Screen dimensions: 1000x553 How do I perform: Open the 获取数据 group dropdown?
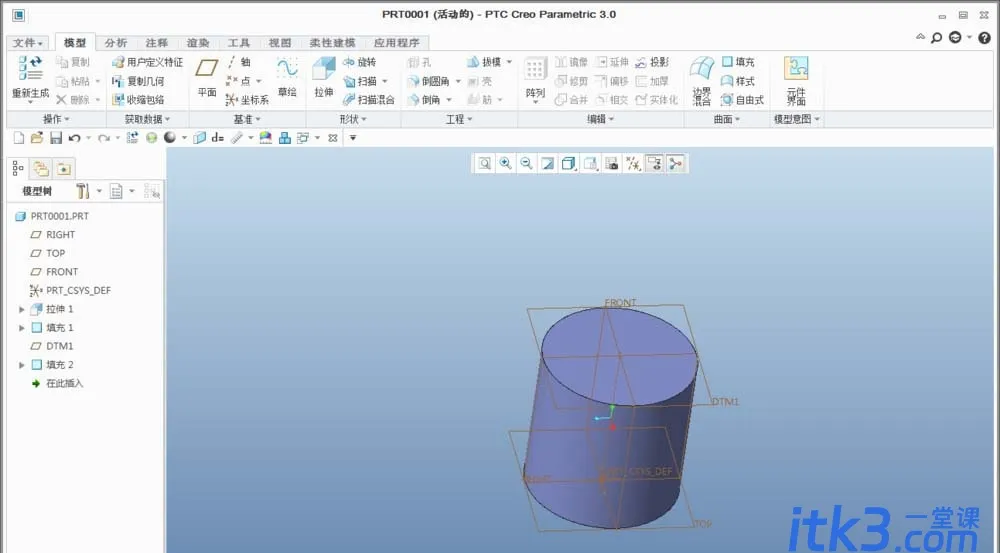point(147,119)
